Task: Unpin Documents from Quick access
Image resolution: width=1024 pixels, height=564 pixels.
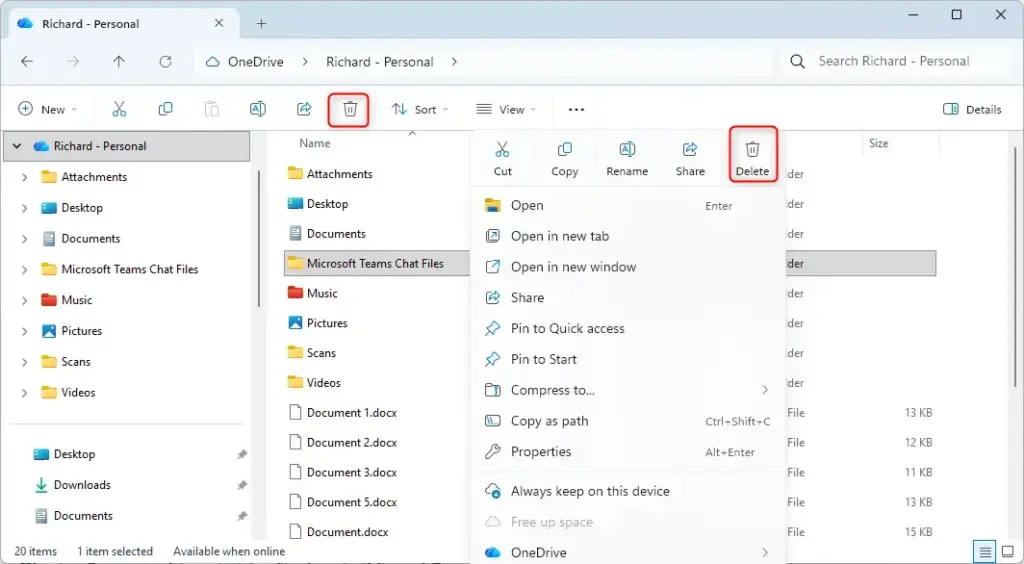Action: [x=242, y=516]
